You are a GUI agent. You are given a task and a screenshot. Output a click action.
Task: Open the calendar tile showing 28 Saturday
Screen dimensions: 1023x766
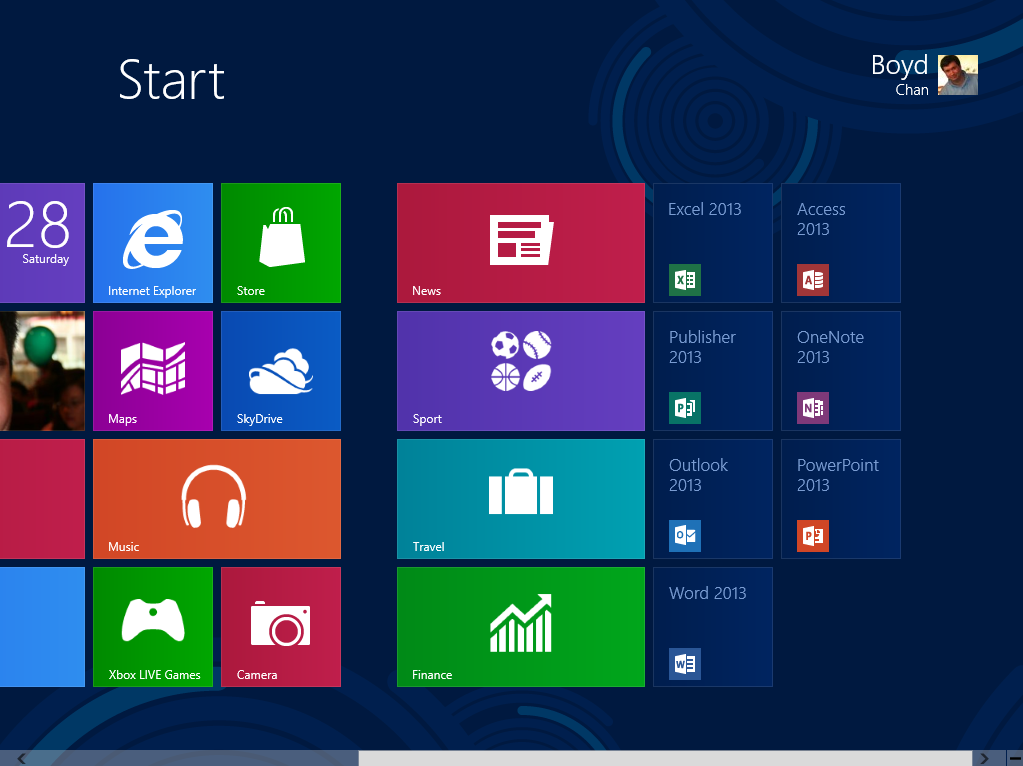coord(42,243)
